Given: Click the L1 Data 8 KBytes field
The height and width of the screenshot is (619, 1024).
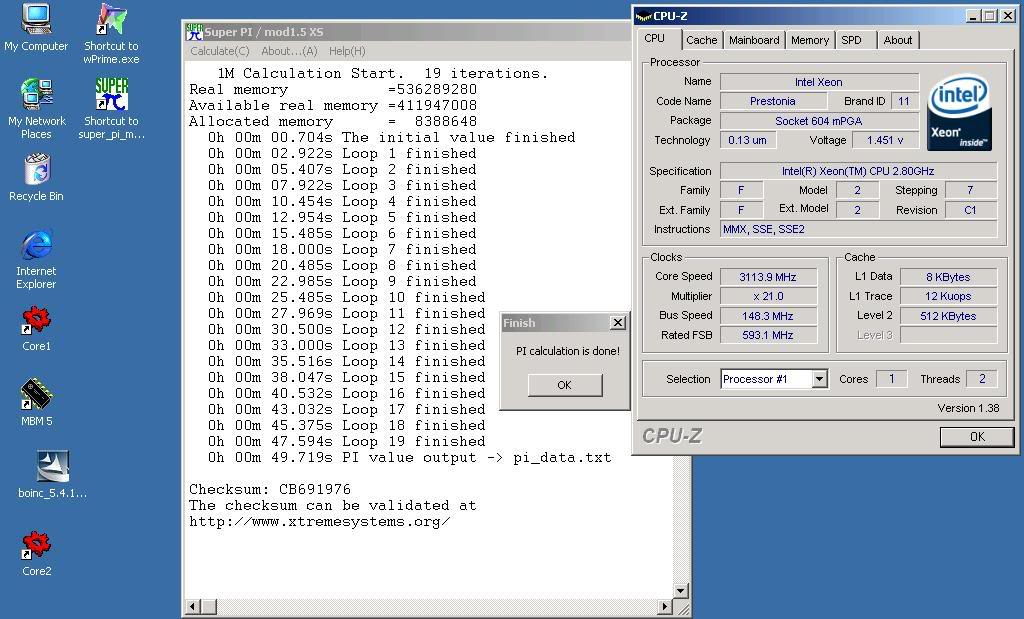Looking at the screenshot, I should tap(948, 277).
